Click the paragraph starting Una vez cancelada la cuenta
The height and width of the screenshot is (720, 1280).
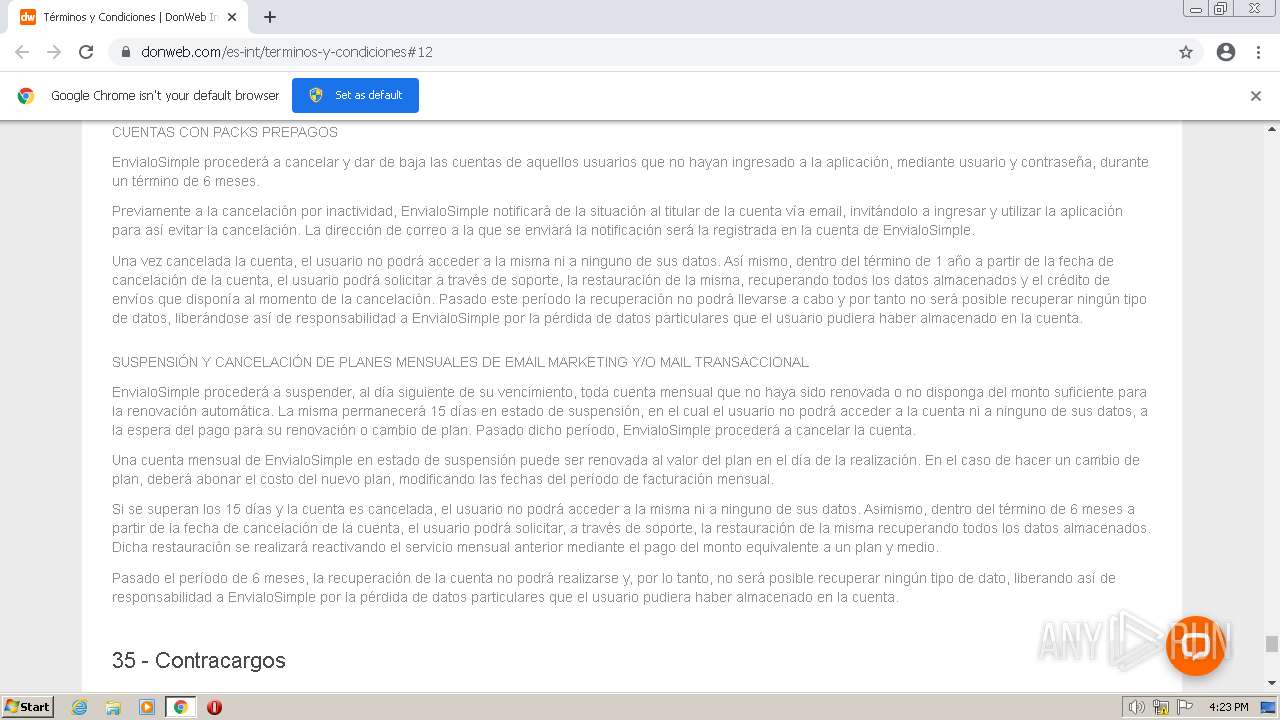tap(630, 290)
